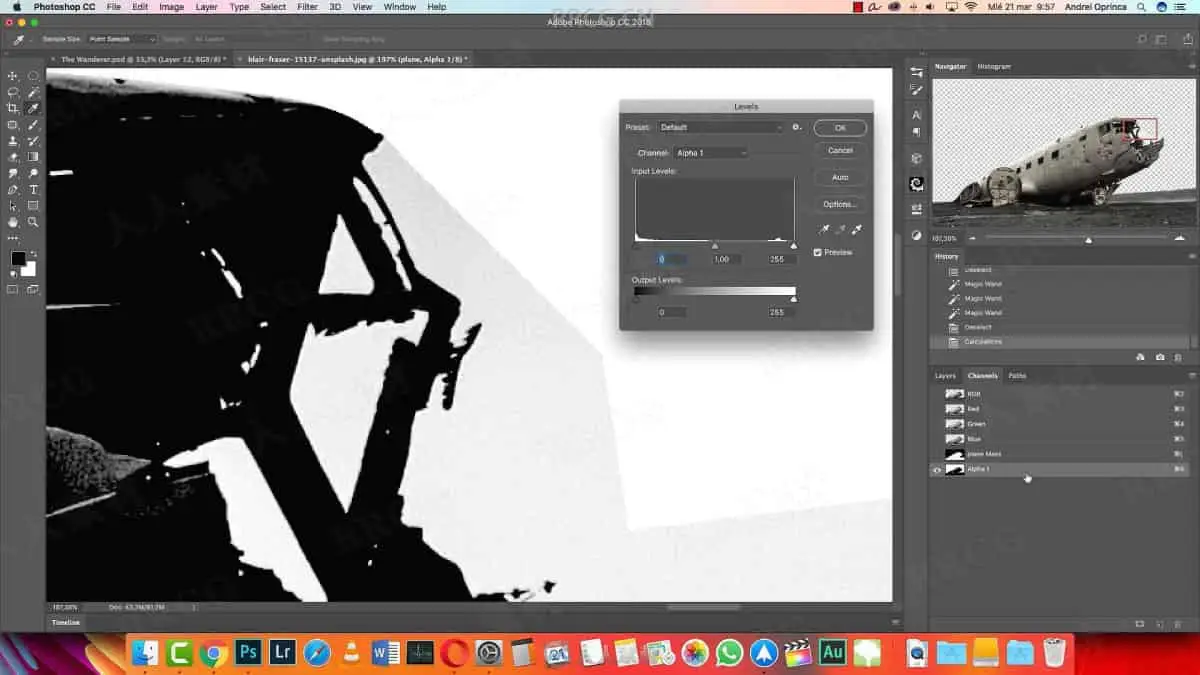Switch to the Paths tab
The image size is (1200, 675).
point(1017,376)
